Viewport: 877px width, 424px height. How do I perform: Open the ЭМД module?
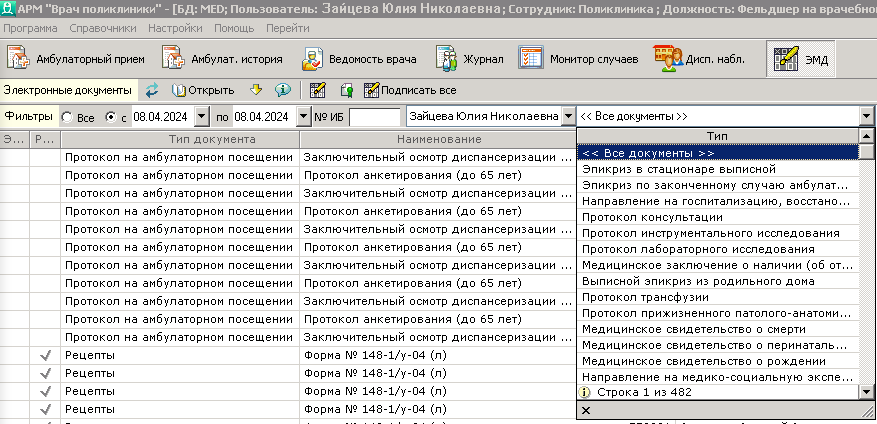tap(800, 59)
